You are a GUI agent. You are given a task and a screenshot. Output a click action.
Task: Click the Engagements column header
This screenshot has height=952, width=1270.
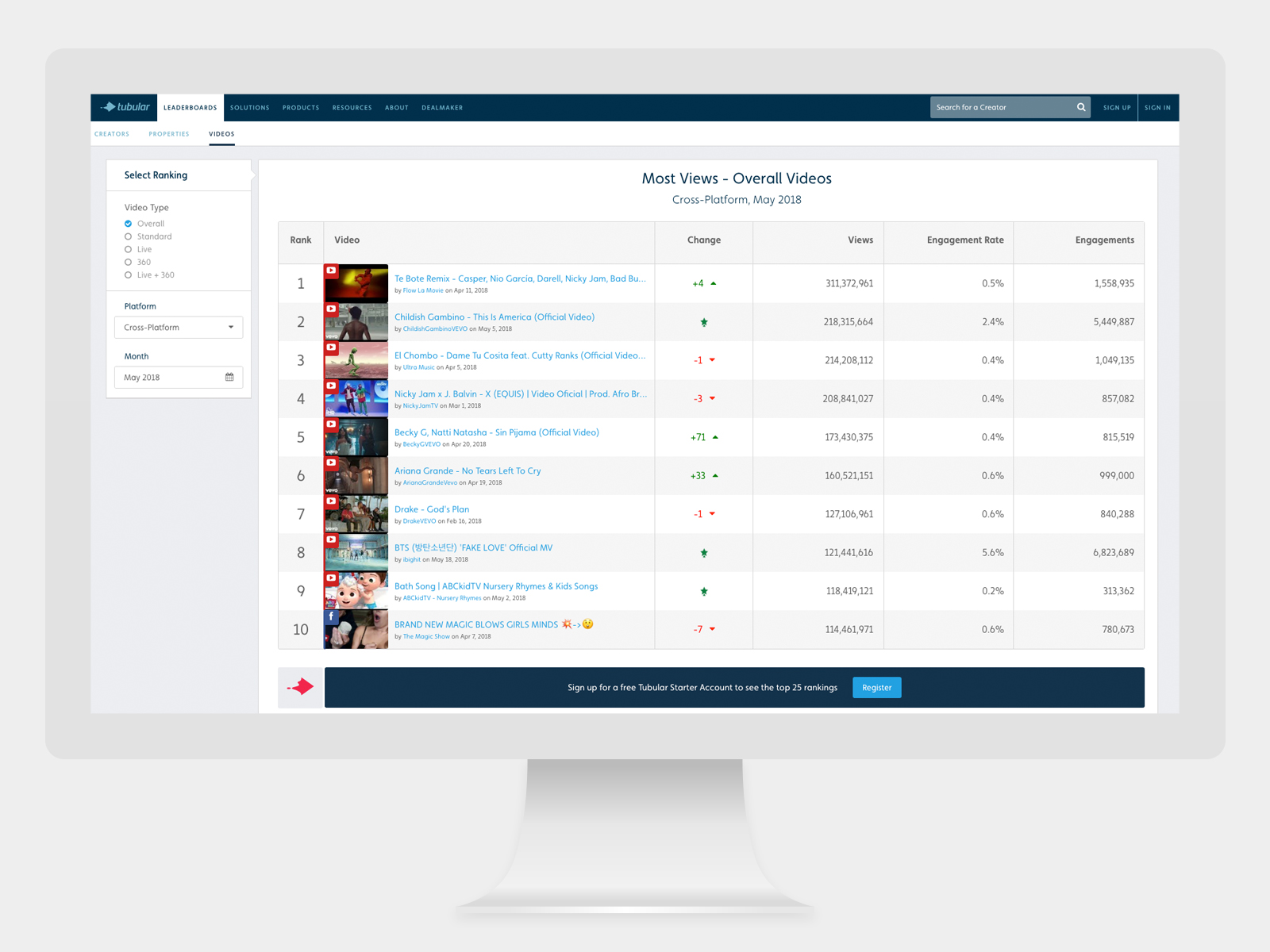(x=1105, y=240)
